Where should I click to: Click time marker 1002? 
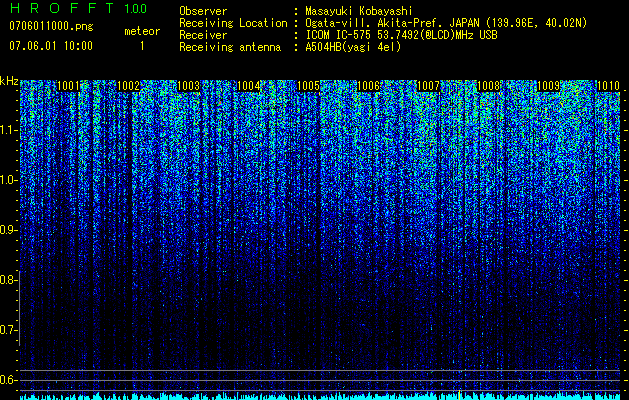pos(128,86)
